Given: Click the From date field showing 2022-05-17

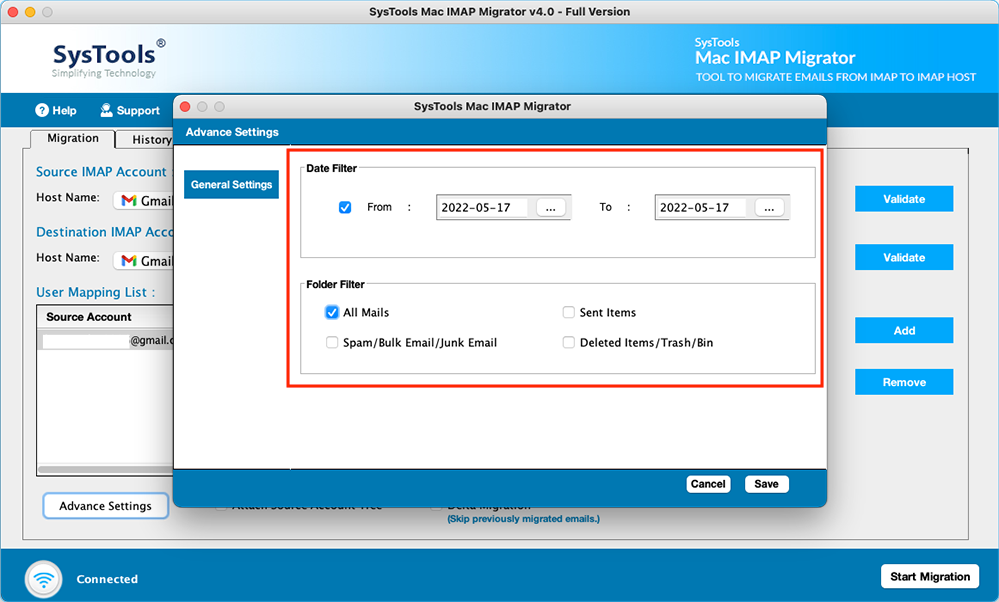Looking at the screenshot, I should pos(482,208).
